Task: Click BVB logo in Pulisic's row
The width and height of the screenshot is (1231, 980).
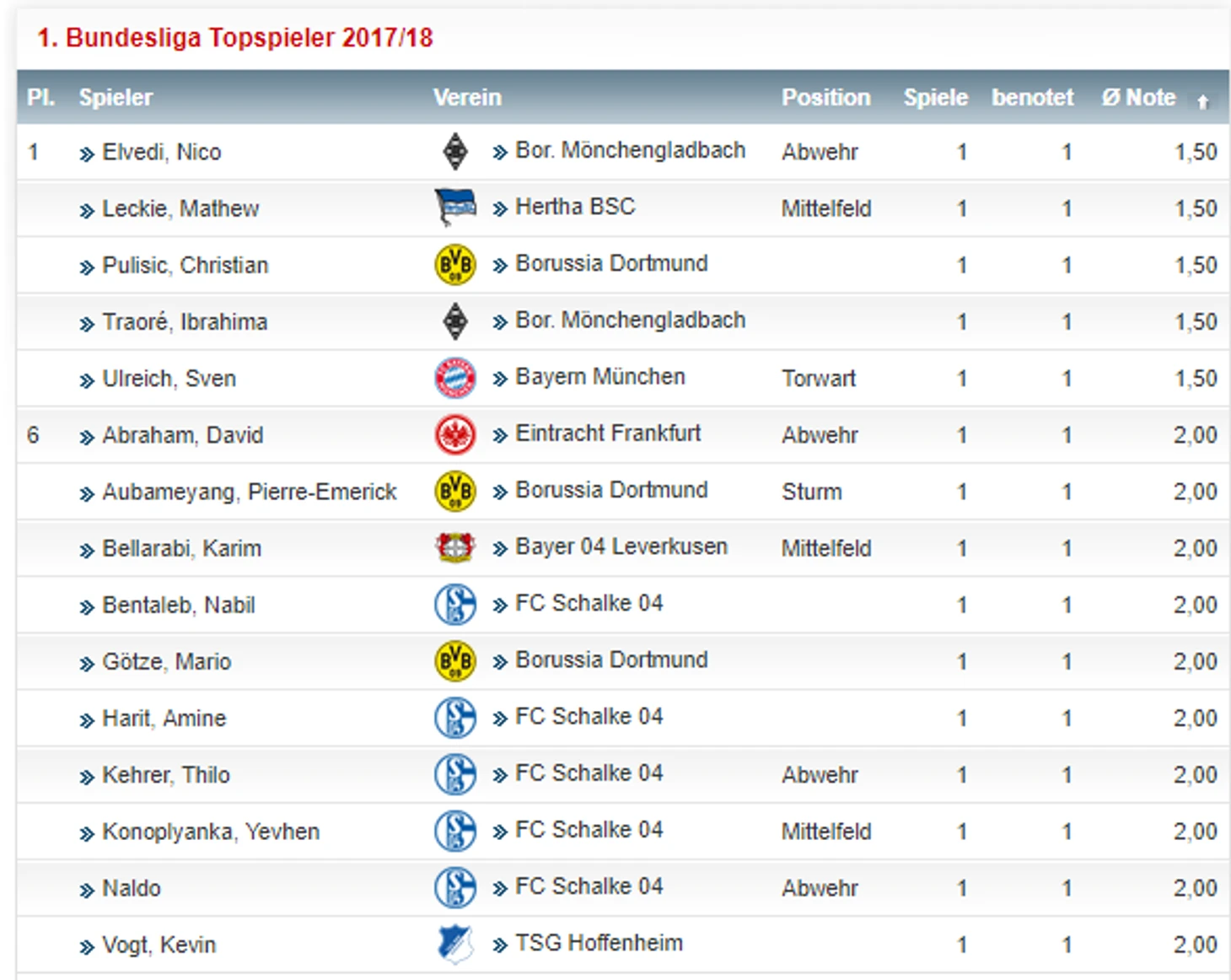Action: (x=455, y=265)
